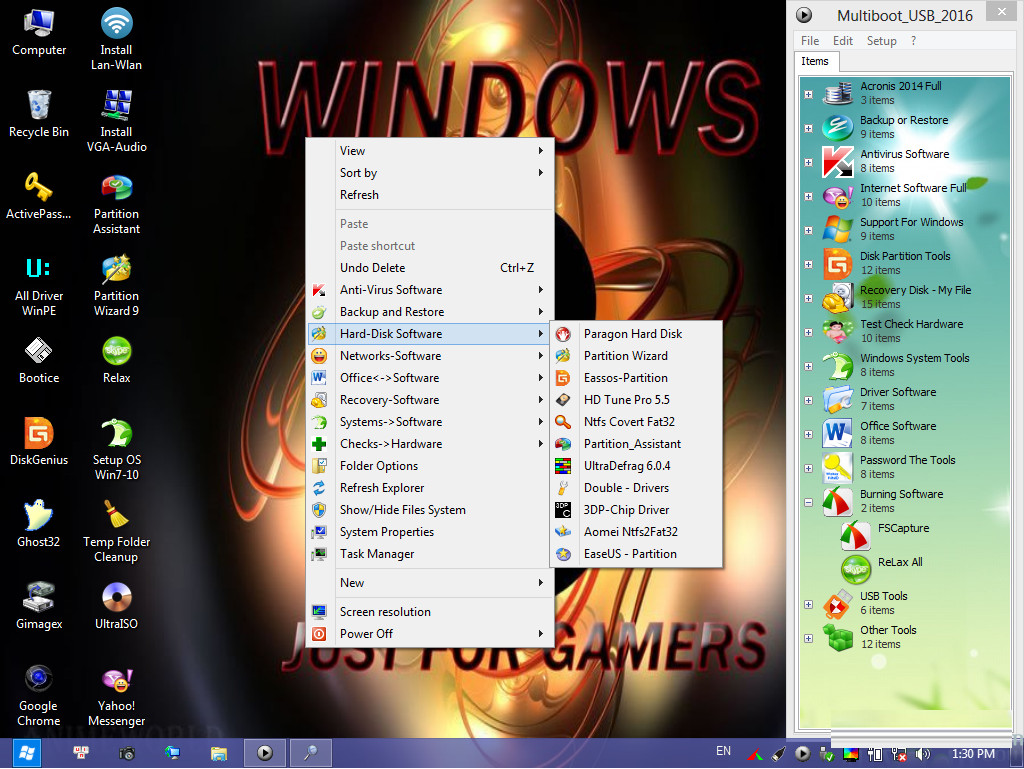Click the ReLax All icon in Multiboot panel

coord(856,569)
